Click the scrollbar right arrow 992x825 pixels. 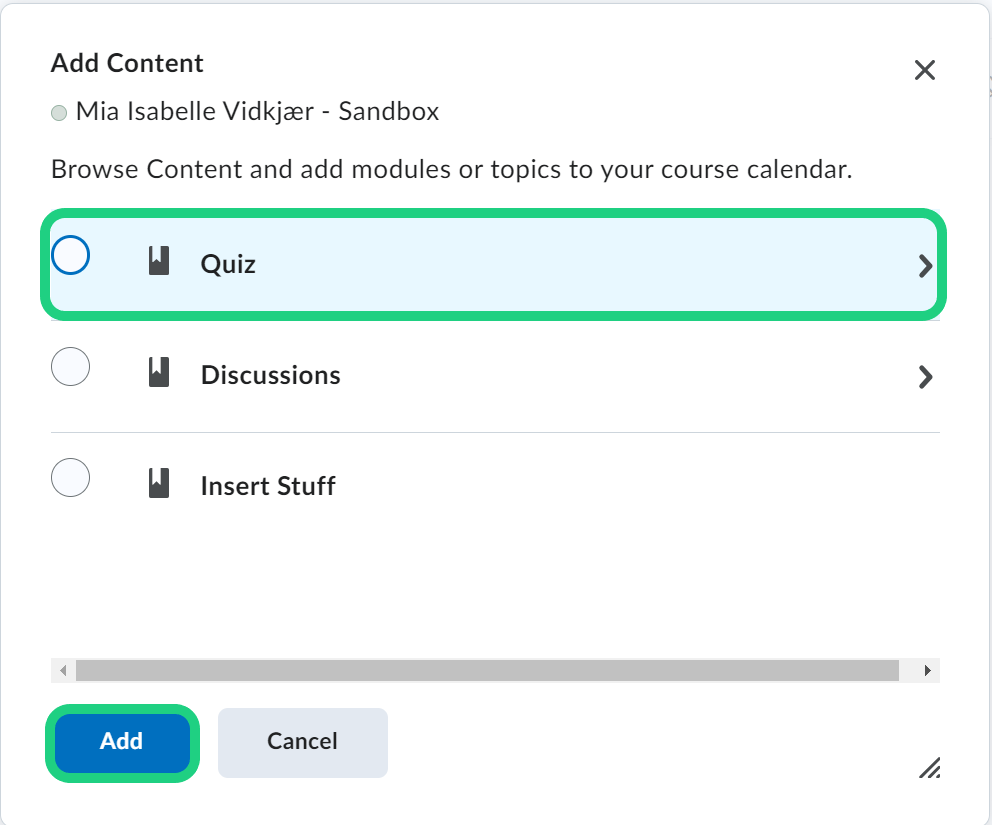pyautogui.click(x=928, y=670)
